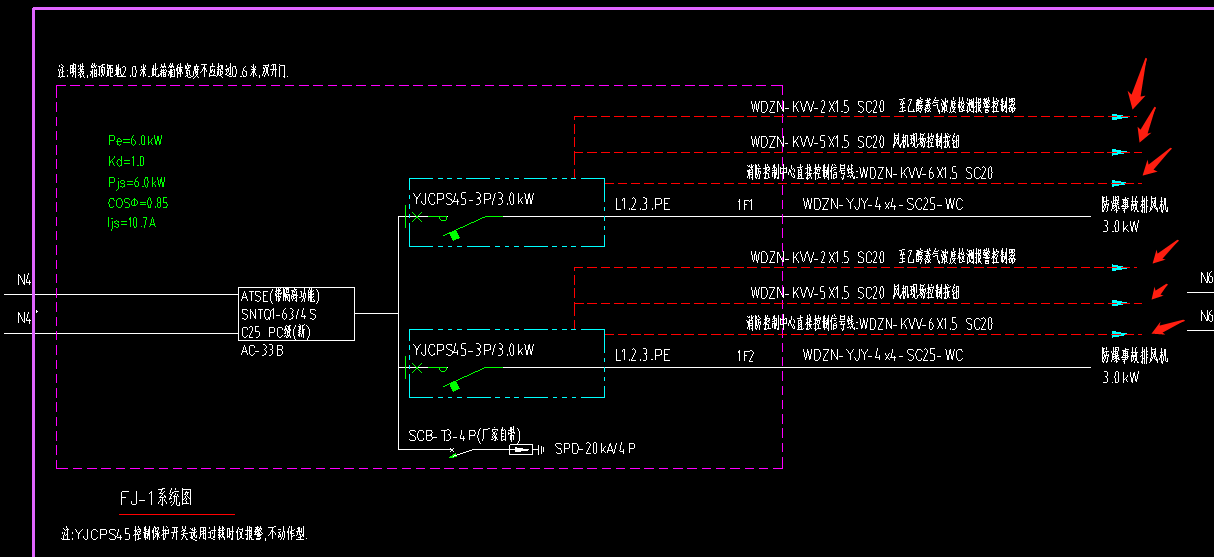
Task: Click the WDZN-KVV-2X1.5 SC20 text of the 1F2 fan
Action: click(x=818, y=258)
